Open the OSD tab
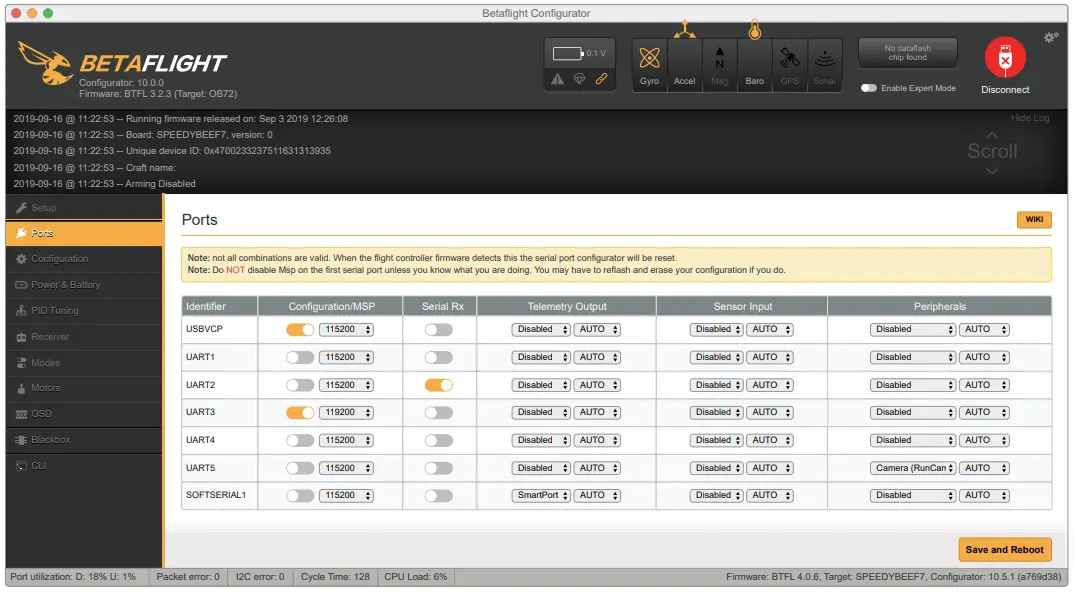The image size is (1074, 593). point(84,414)
